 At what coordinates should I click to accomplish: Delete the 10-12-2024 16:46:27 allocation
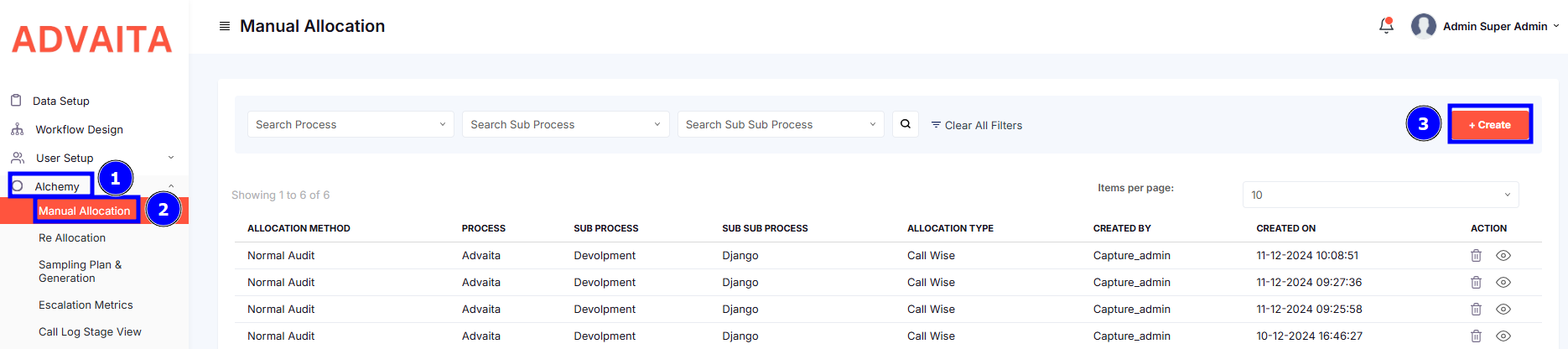(1476, 336)
